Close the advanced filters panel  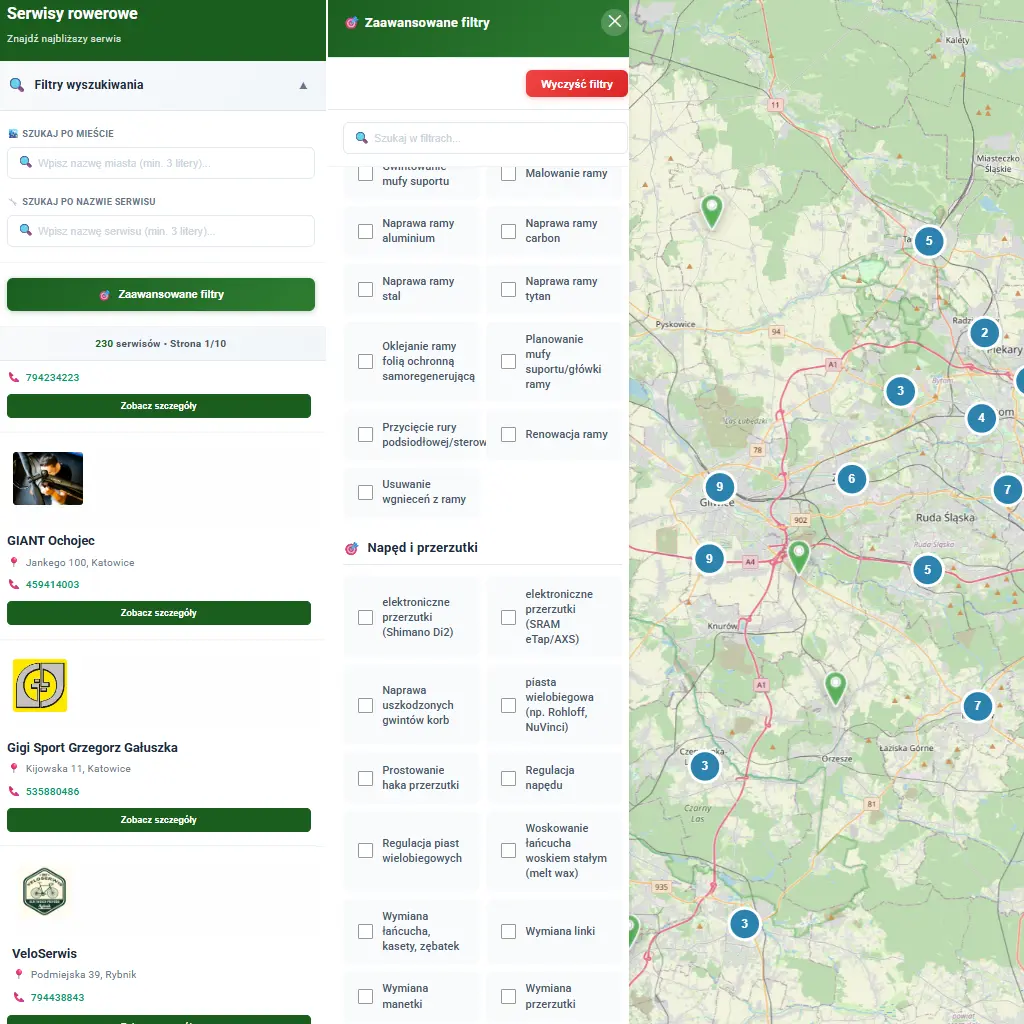[614, 22]
